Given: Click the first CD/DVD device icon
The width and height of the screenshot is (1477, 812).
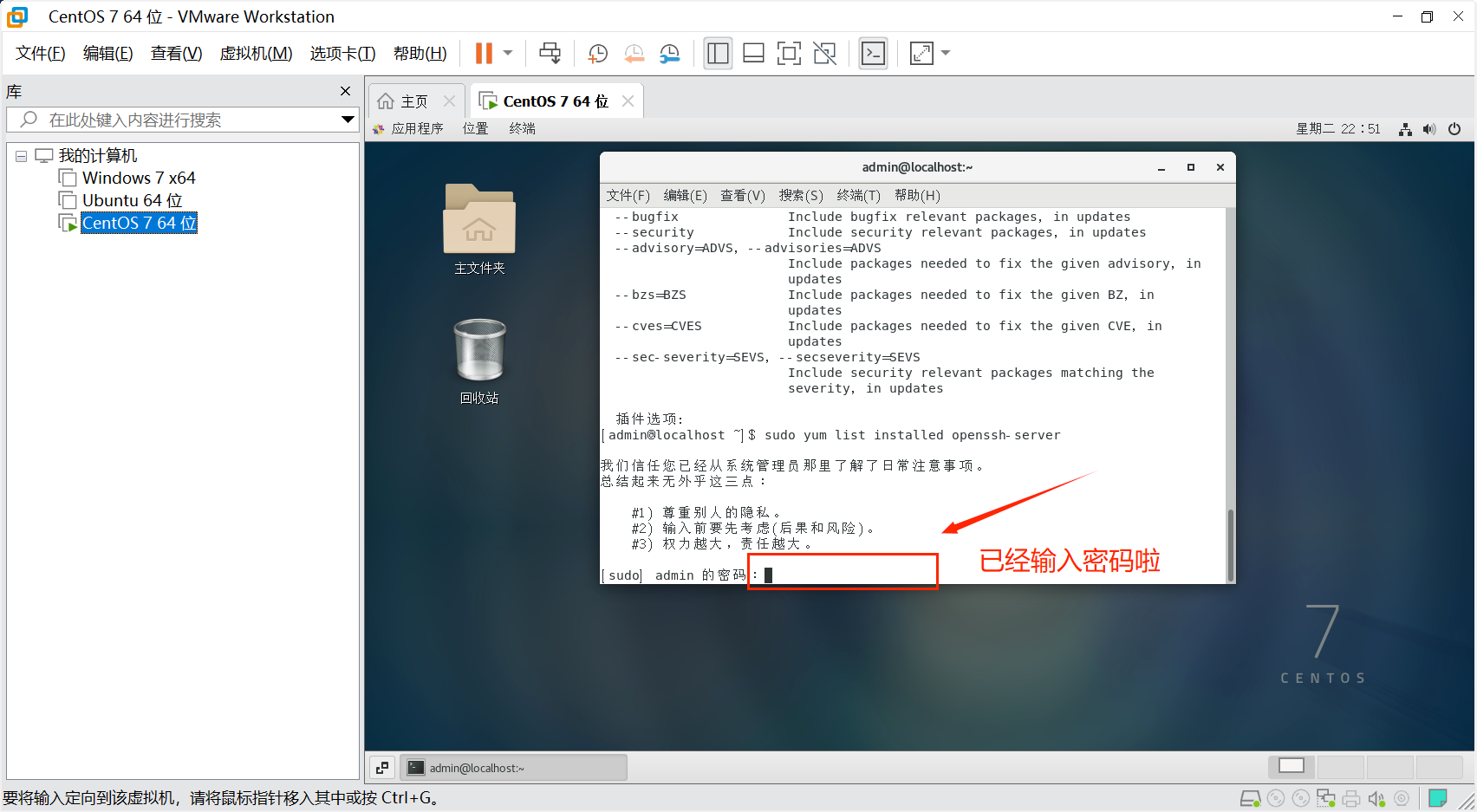Looking at the screenshot, I should tap(1276, 798).
